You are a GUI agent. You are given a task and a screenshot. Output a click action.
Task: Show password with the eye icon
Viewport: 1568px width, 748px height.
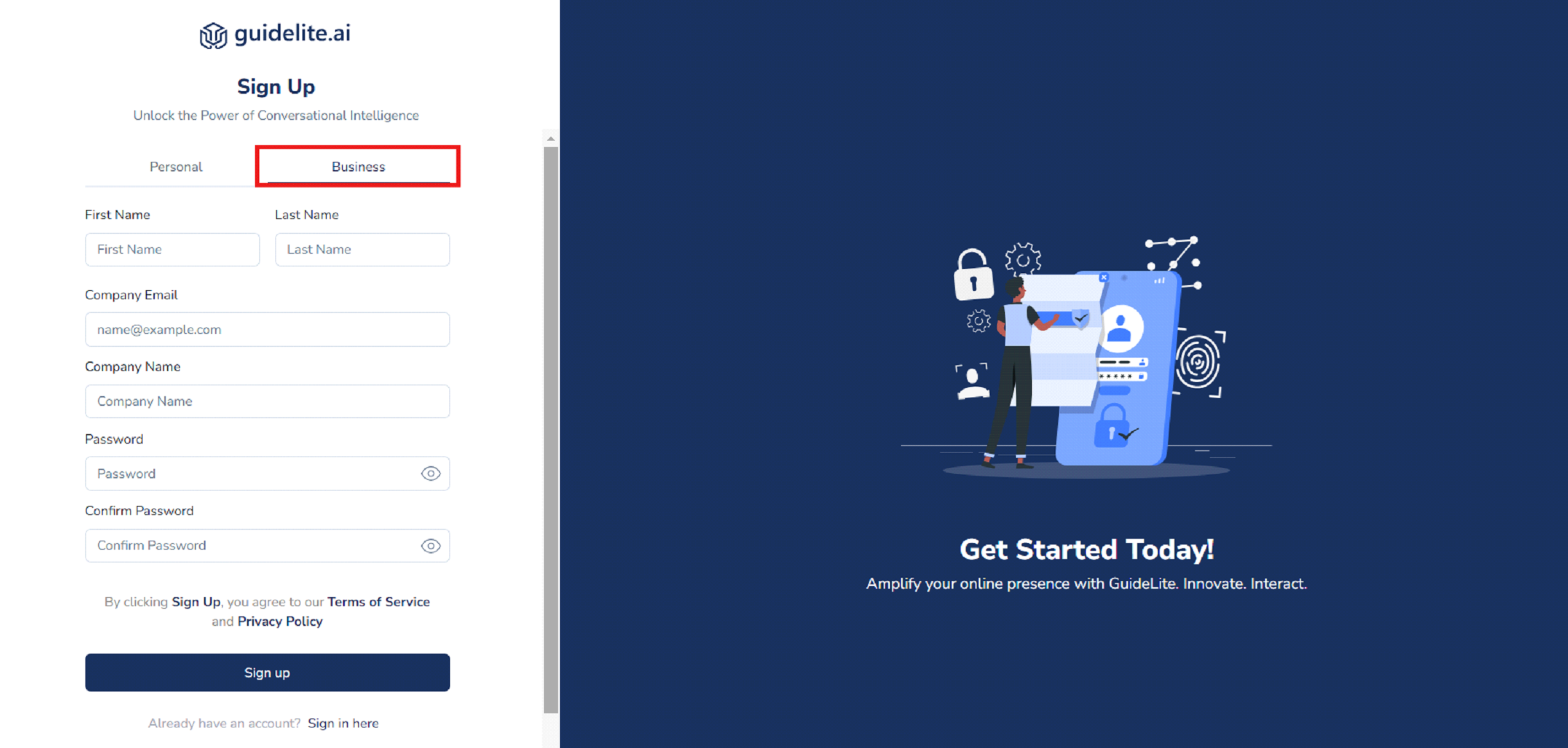point(430,474)
